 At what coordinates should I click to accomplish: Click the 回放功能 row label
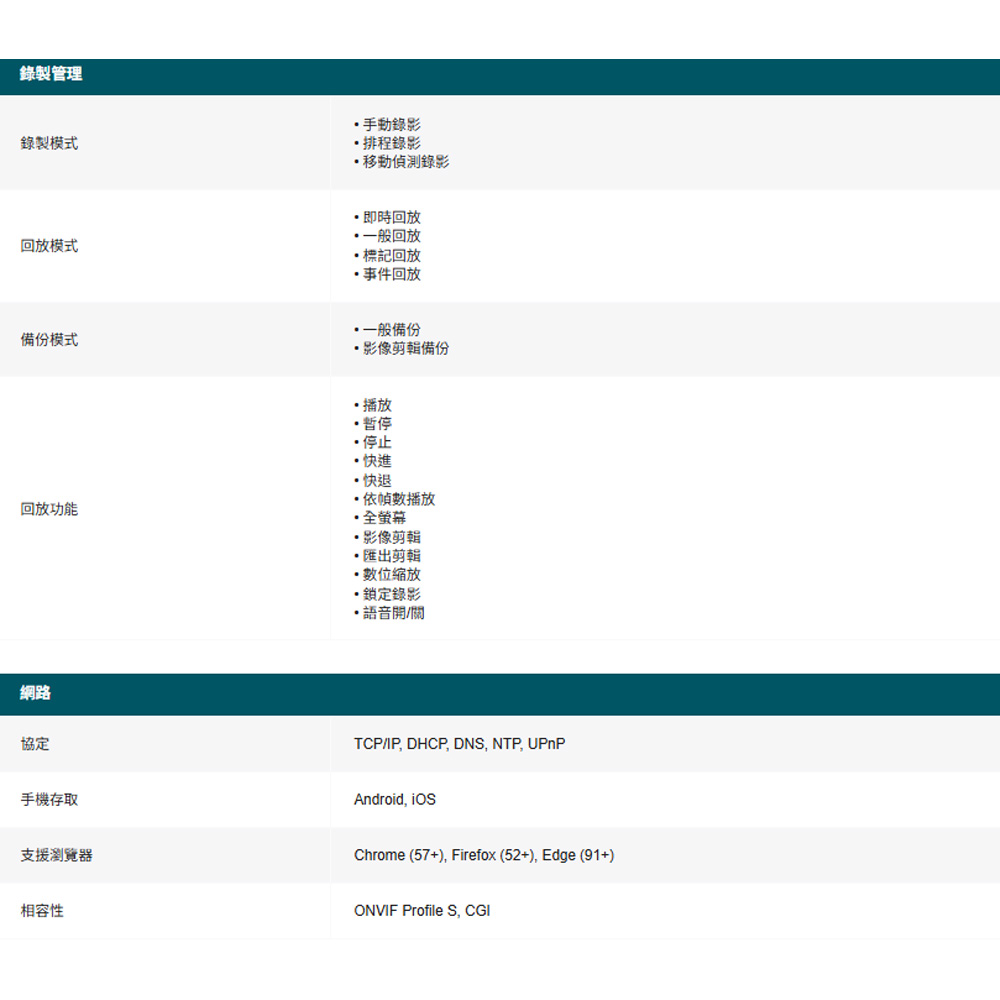(49, 509)
